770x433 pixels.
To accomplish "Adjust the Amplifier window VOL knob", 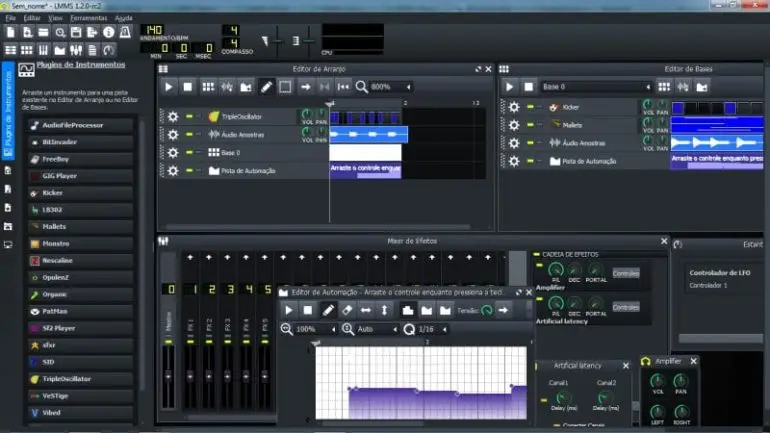I will click(658, 380).
